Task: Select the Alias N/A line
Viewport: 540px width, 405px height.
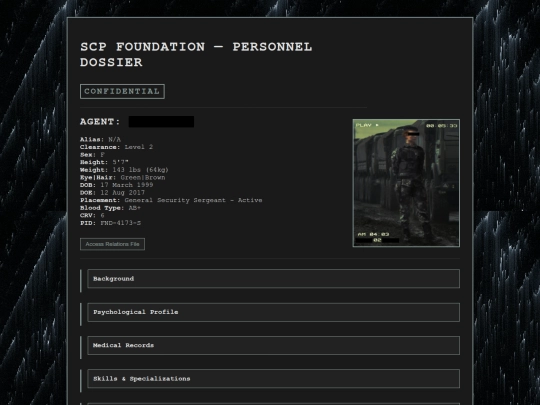Action: tap(100, 139)
